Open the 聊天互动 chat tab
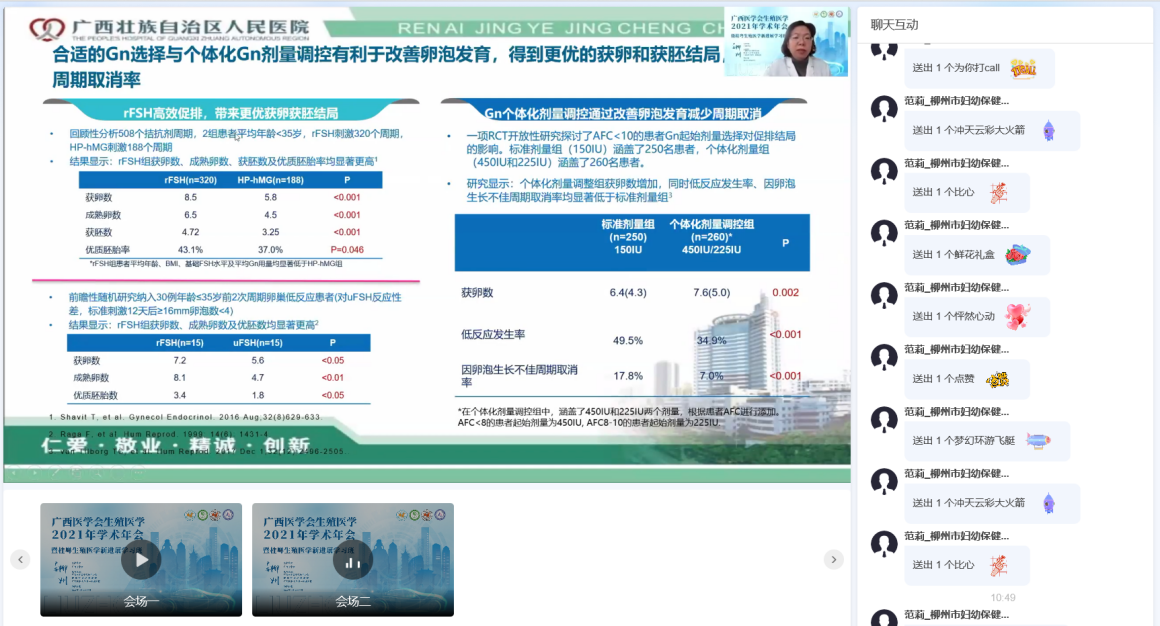This screenshot has width=1160, height=626. (894, 24)
